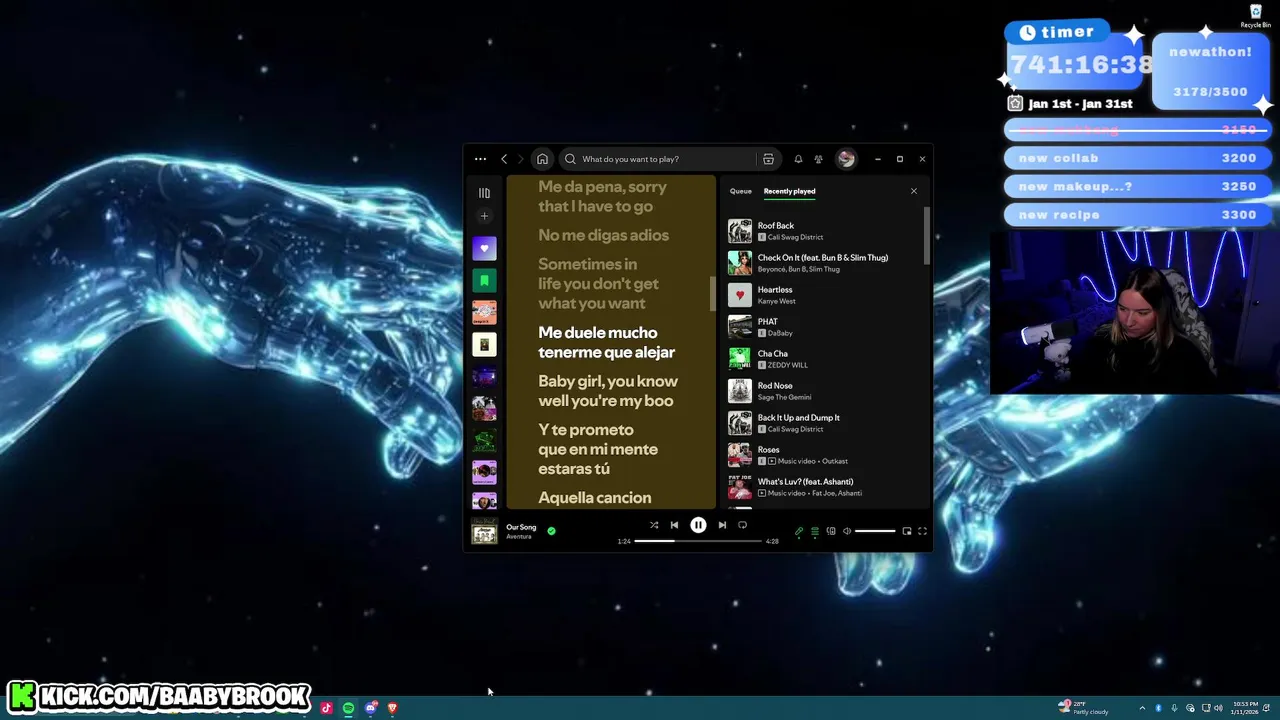The image size is (1280, 720).
Task: Close the queue side panel
Action: (913, 191)
